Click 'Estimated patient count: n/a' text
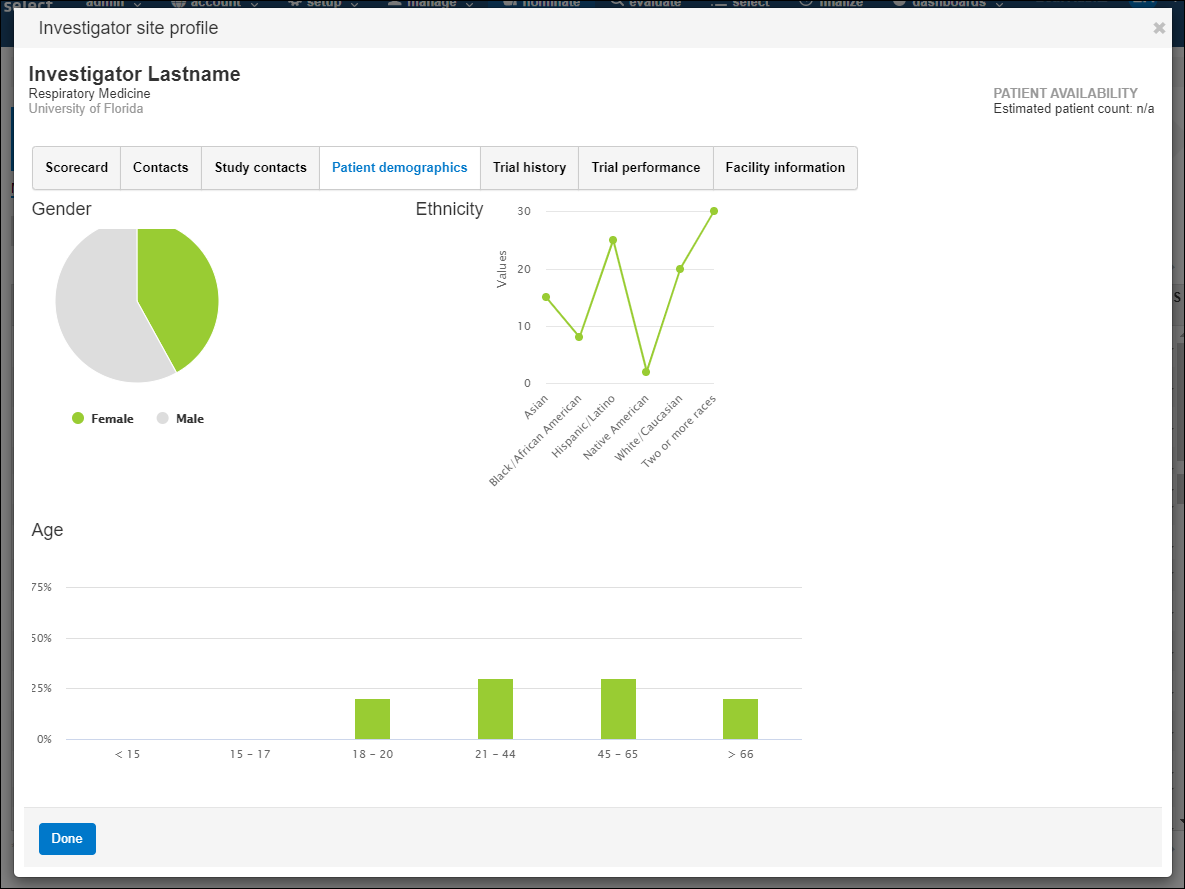 (x=1074, y=109)
